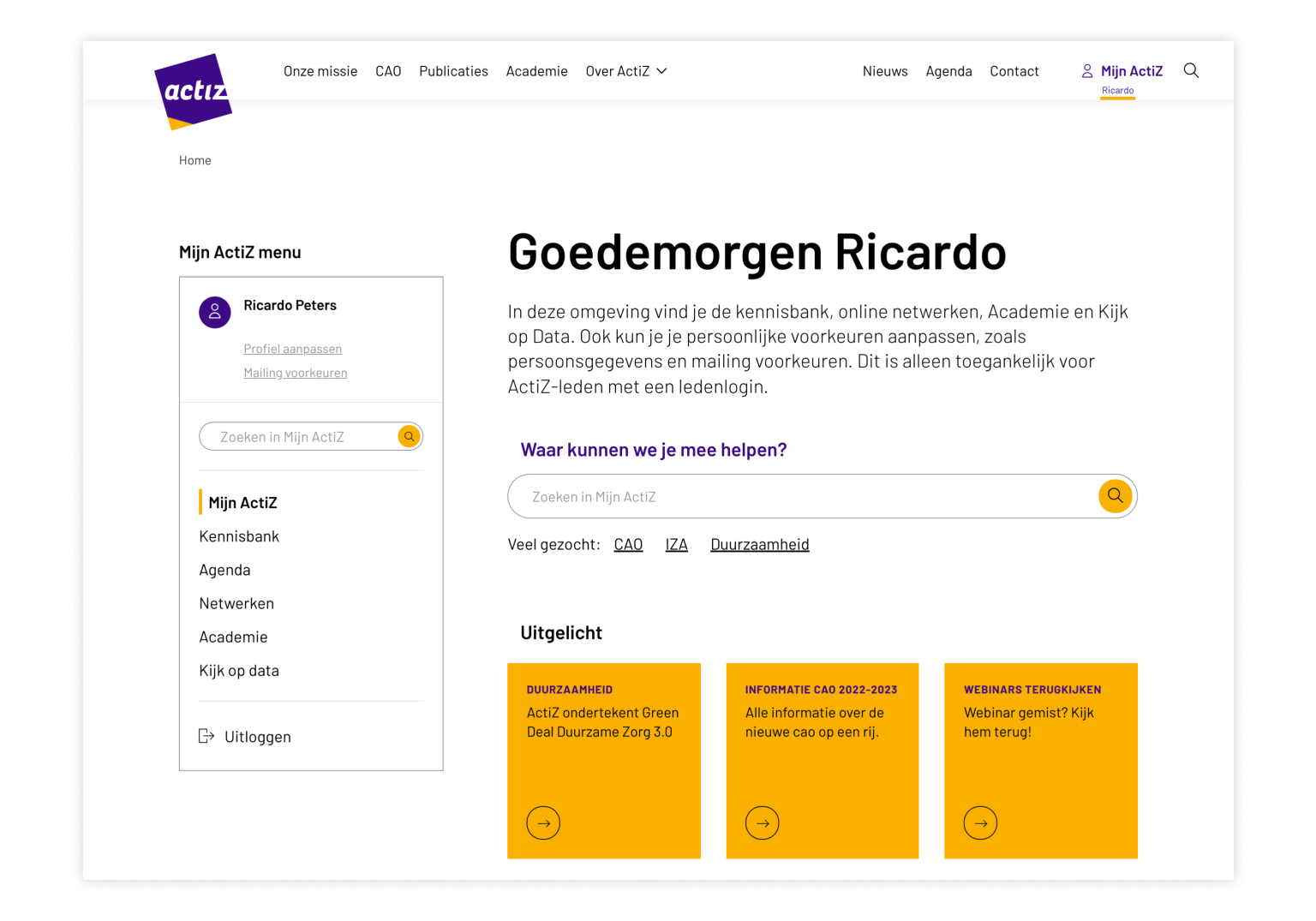Open the webinar card via arrow icon
1316x921 pixels.
coord(980,822)
